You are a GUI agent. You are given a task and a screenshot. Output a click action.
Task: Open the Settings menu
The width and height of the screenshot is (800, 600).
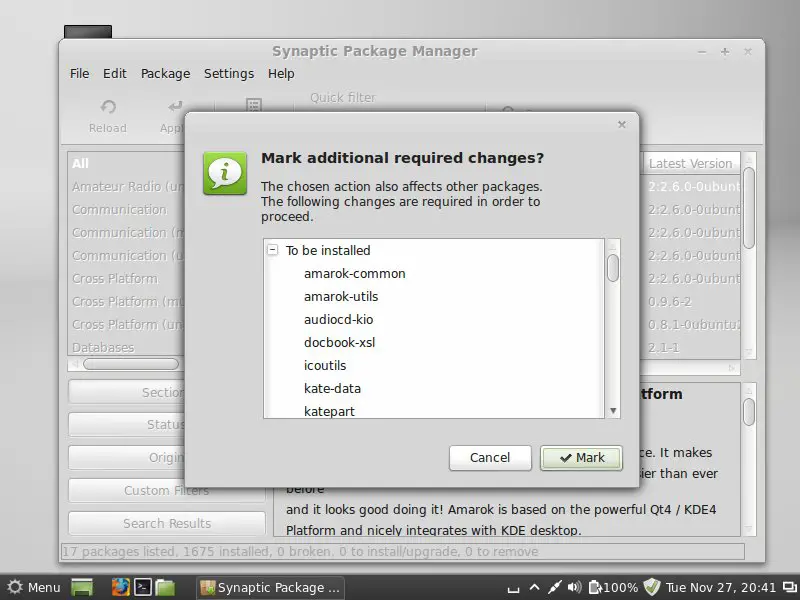tap(229, 74)
